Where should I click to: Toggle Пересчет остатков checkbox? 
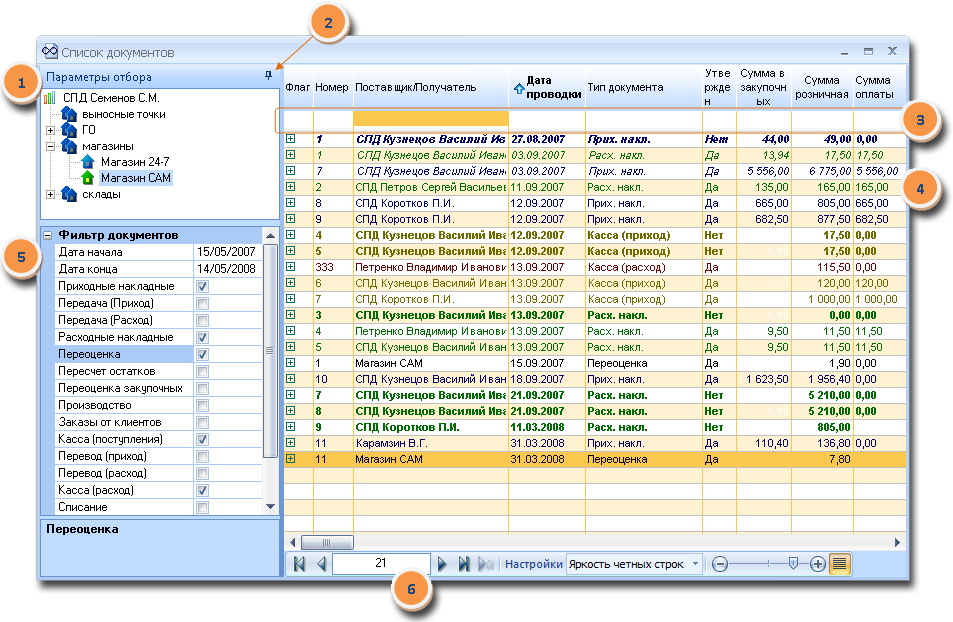pyautogui.click(x=202, y=371)
